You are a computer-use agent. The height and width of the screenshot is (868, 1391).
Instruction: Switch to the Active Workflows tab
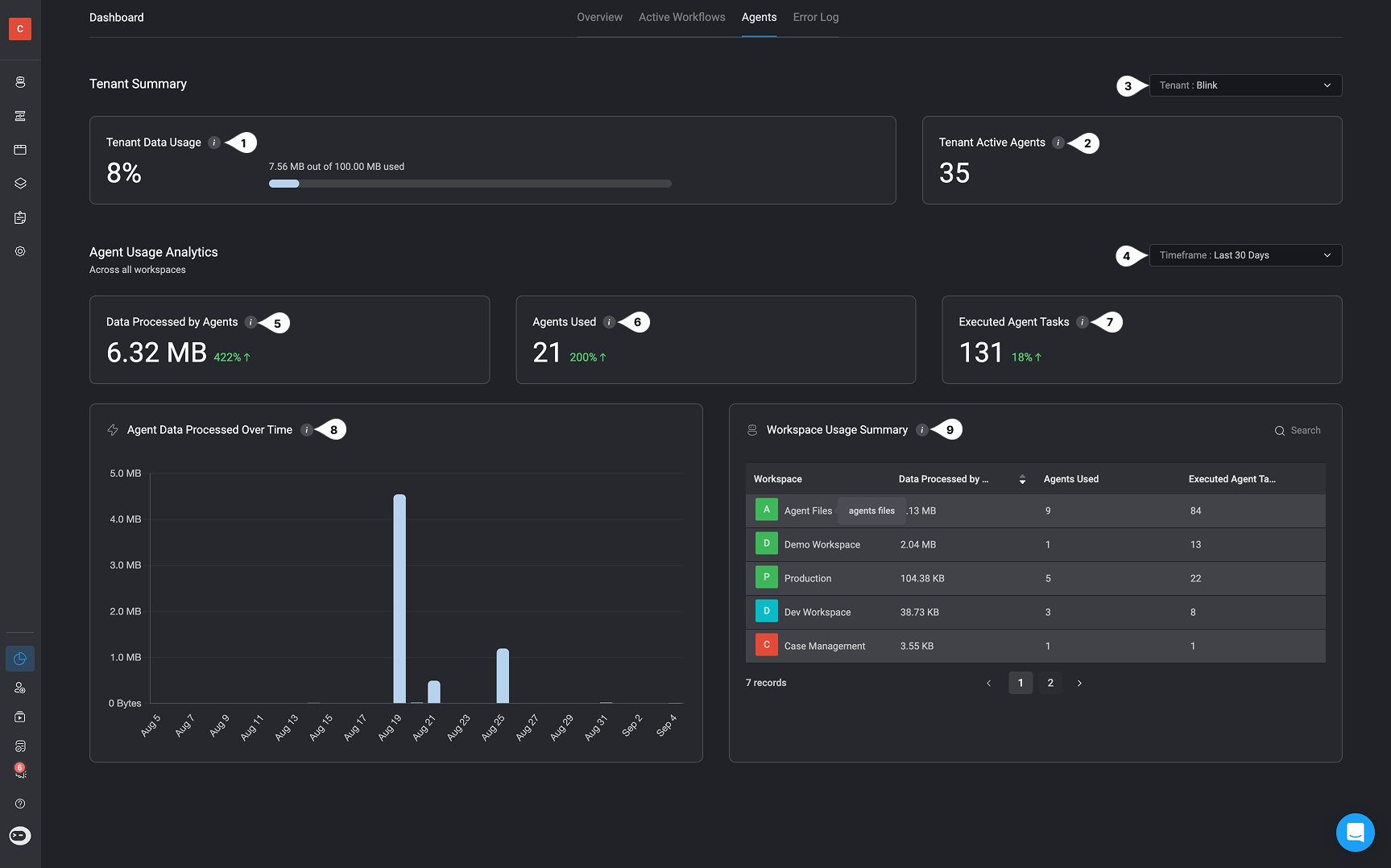pyautogui.click(x=681, y=17)
